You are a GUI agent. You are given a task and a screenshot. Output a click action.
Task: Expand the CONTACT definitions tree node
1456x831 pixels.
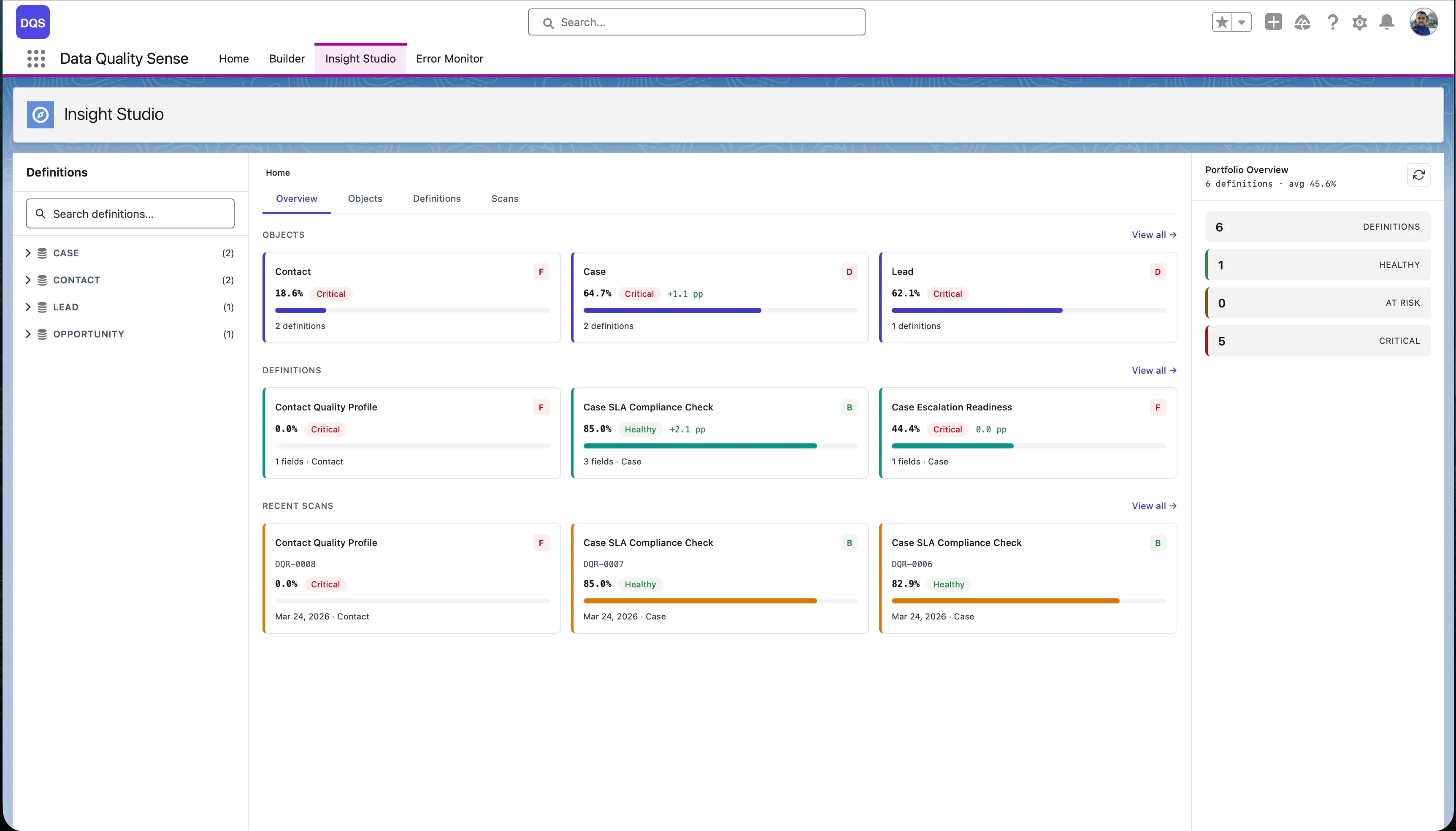[x=28, y=280]
